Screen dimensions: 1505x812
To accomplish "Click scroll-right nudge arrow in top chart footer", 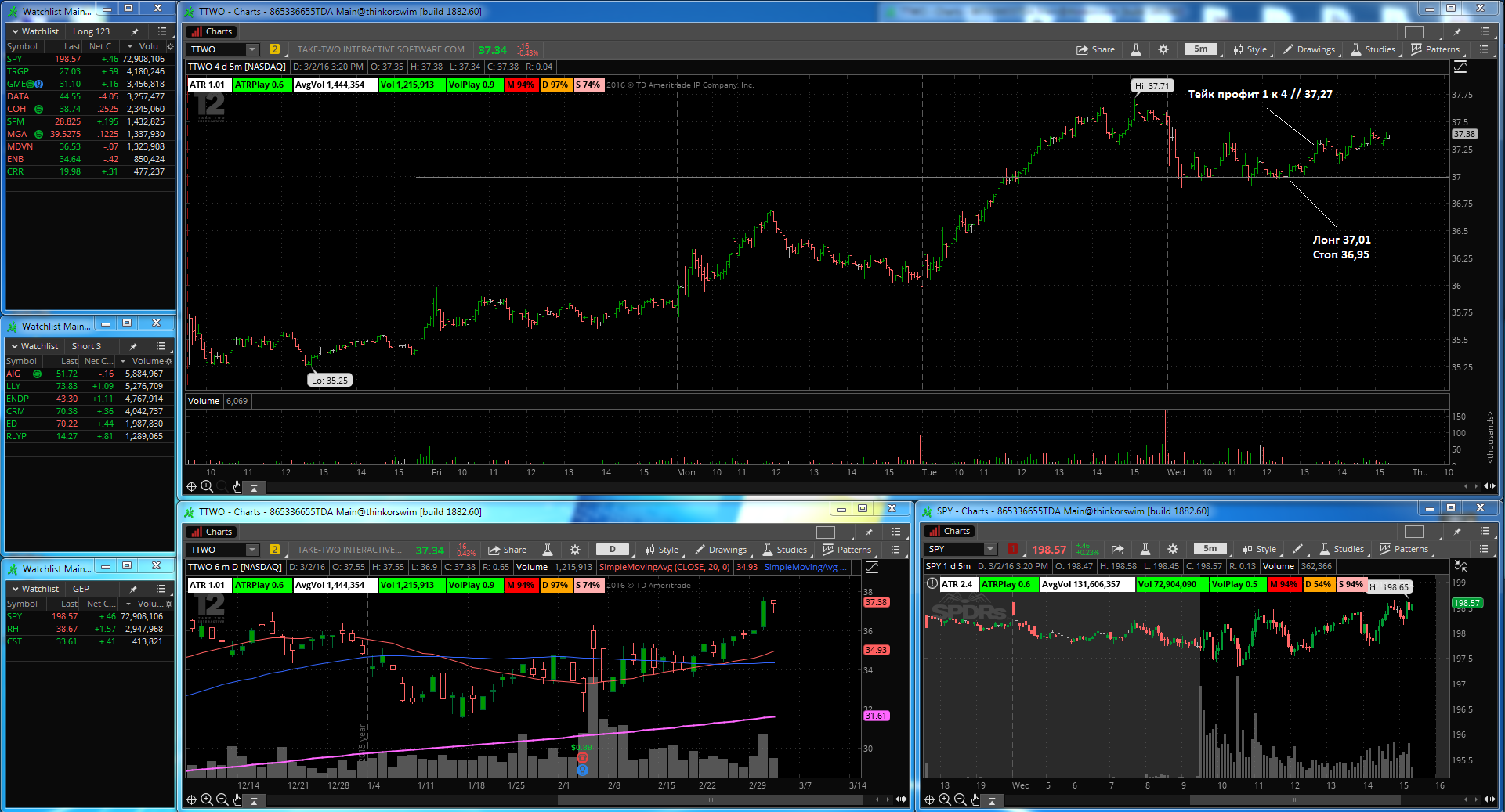I will [1476, 486].
